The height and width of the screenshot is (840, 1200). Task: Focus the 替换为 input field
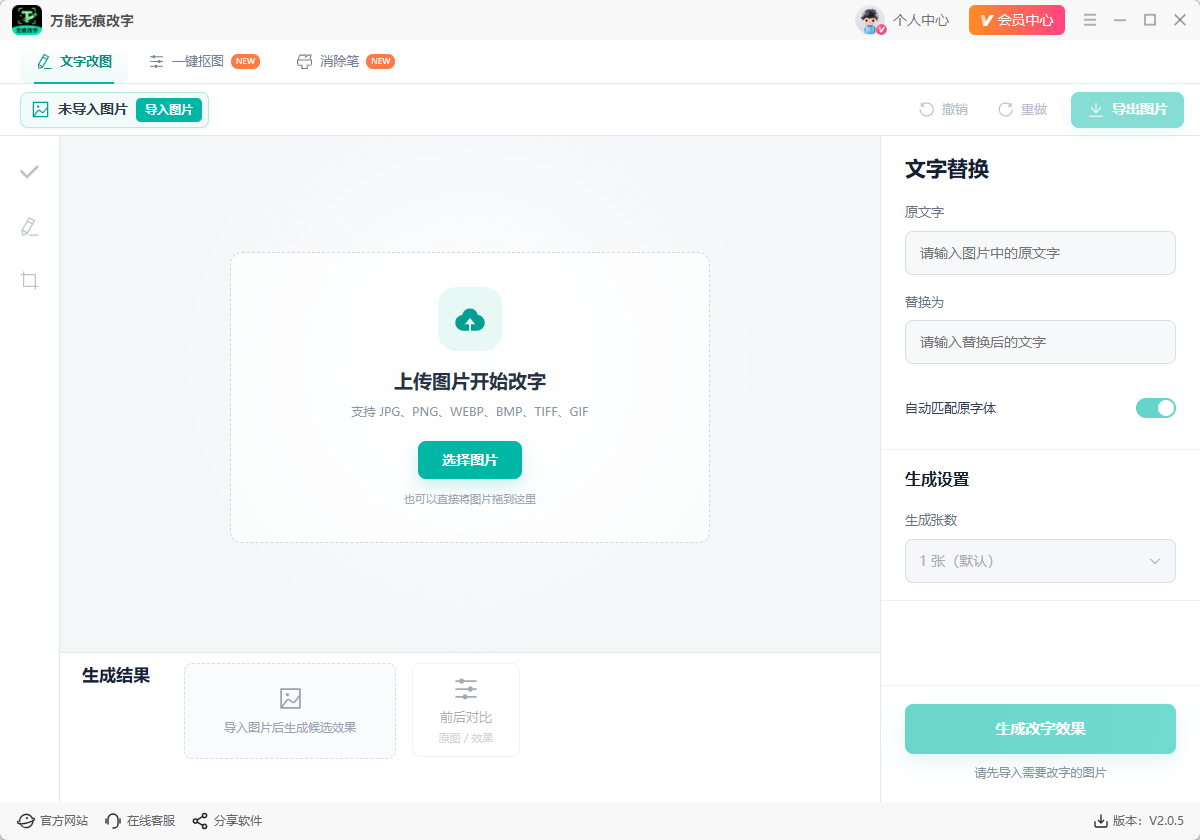click(x=1040, y=342)
